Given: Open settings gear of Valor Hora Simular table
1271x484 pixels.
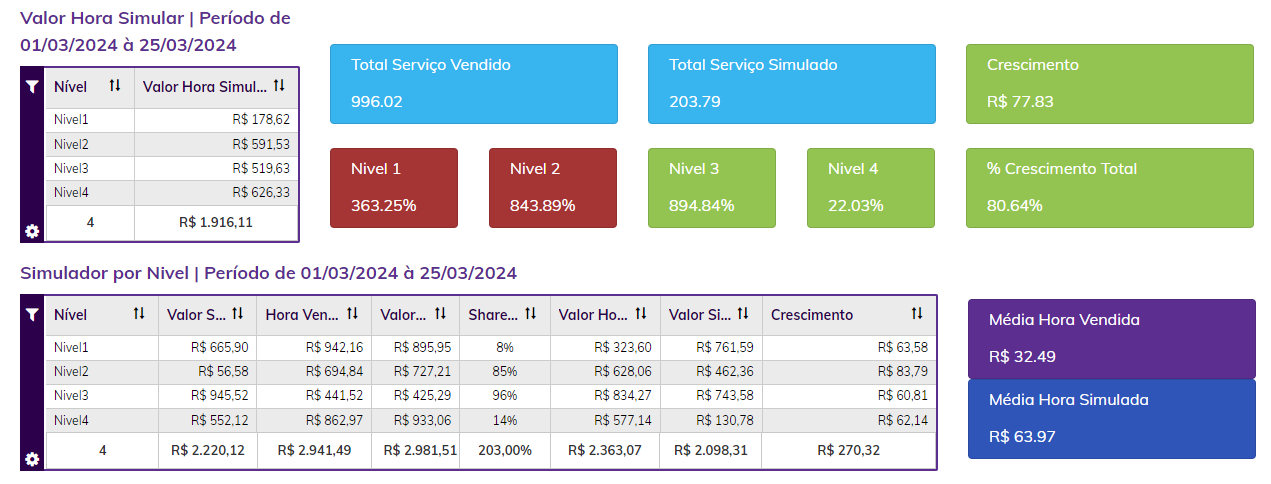Looking at the screenshot, I should [32, 231].
